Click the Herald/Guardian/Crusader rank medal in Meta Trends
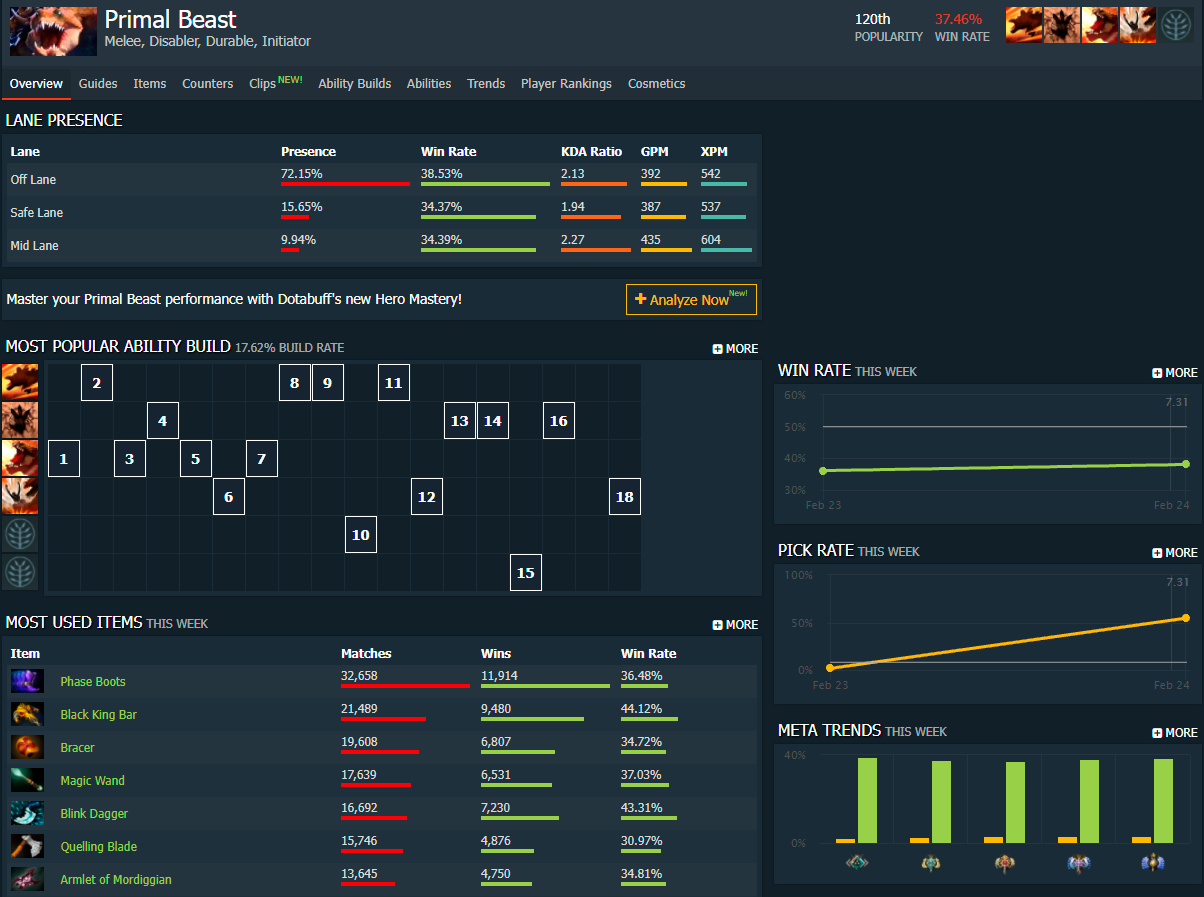 pos(857,862)
